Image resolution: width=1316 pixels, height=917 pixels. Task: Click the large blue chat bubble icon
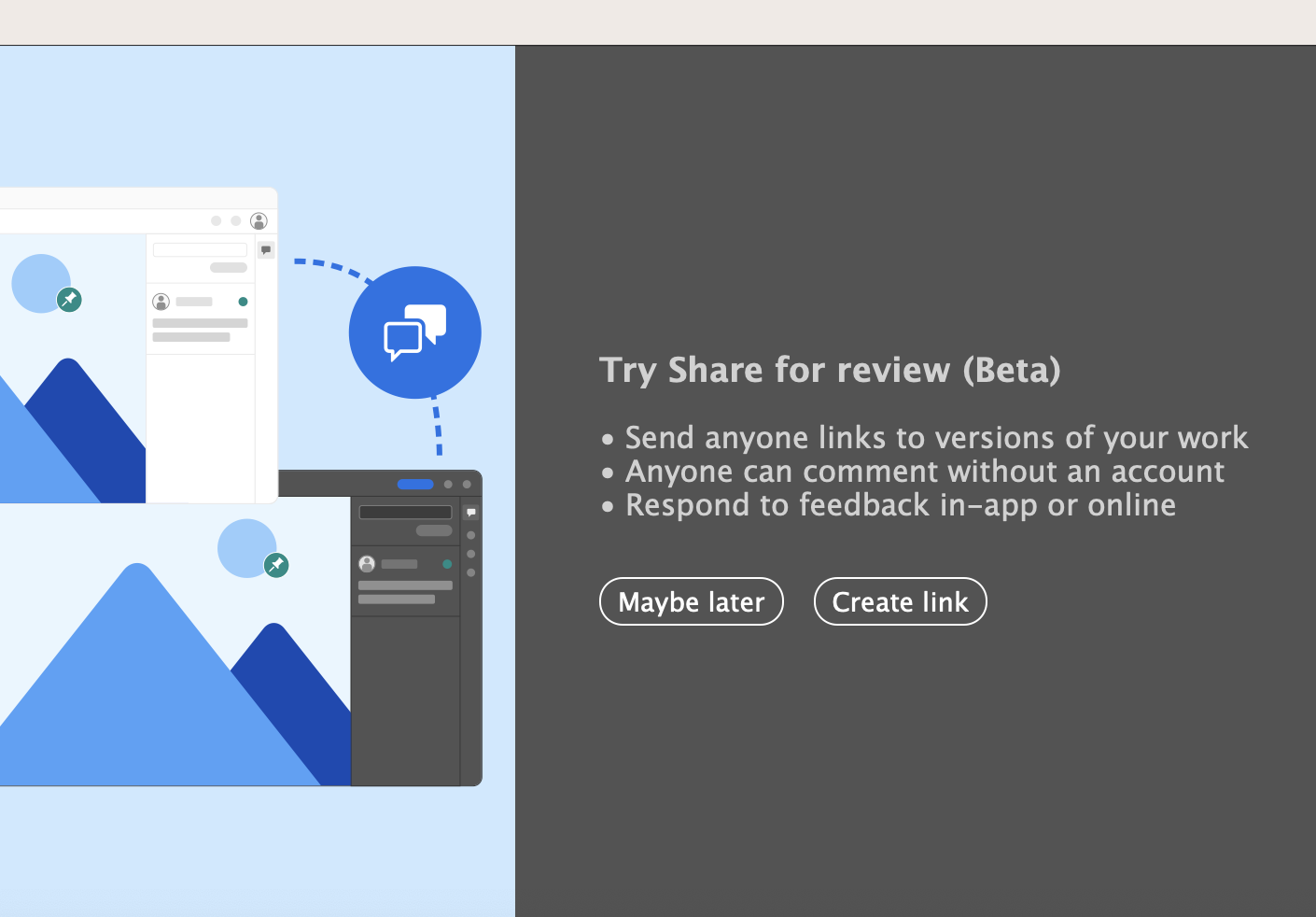tap(414, 332)
